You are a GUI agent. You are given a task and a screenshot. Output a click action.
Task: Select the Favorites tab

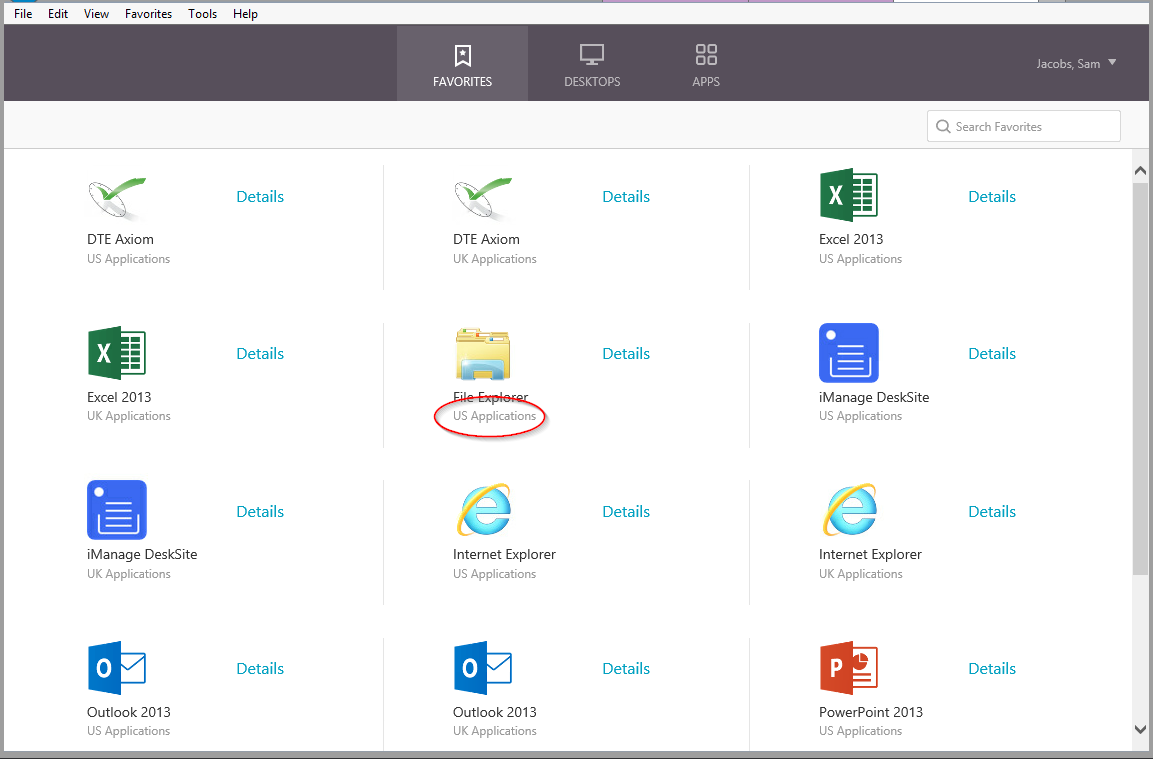[463, 64]
